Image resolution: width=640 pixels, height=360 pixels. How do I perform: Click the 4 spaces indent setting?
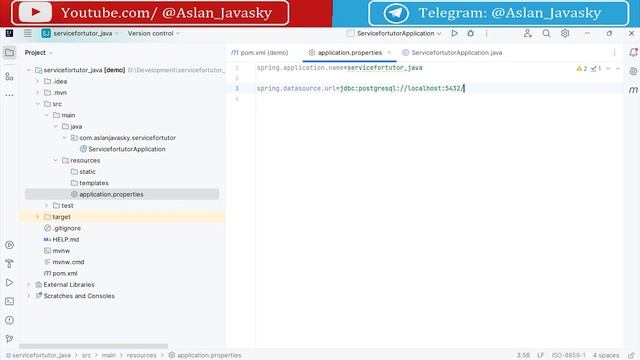[x=606, y=356]
